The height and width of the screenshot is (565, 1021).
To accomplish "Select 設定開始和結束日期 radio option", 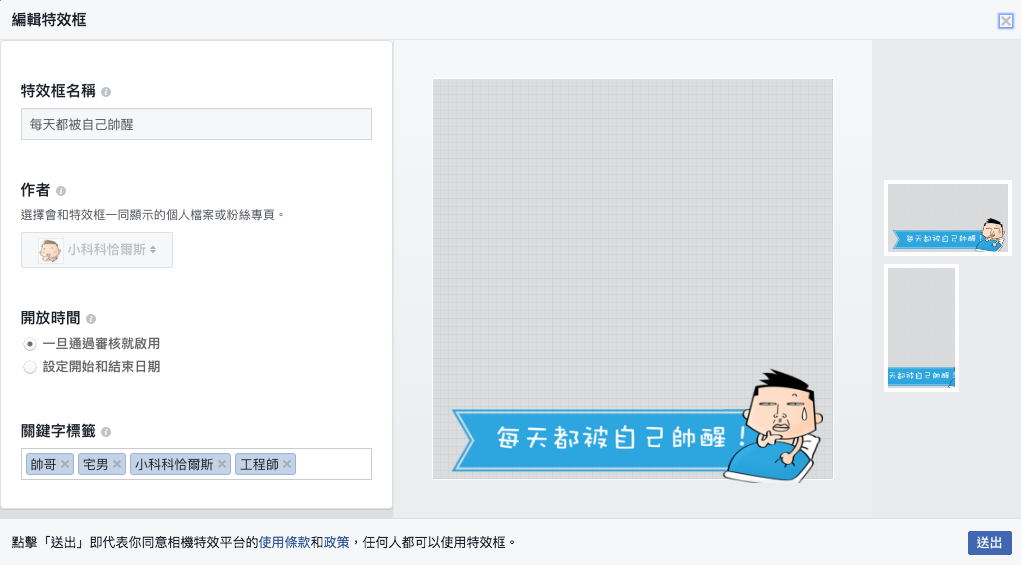I will point(30,367).
